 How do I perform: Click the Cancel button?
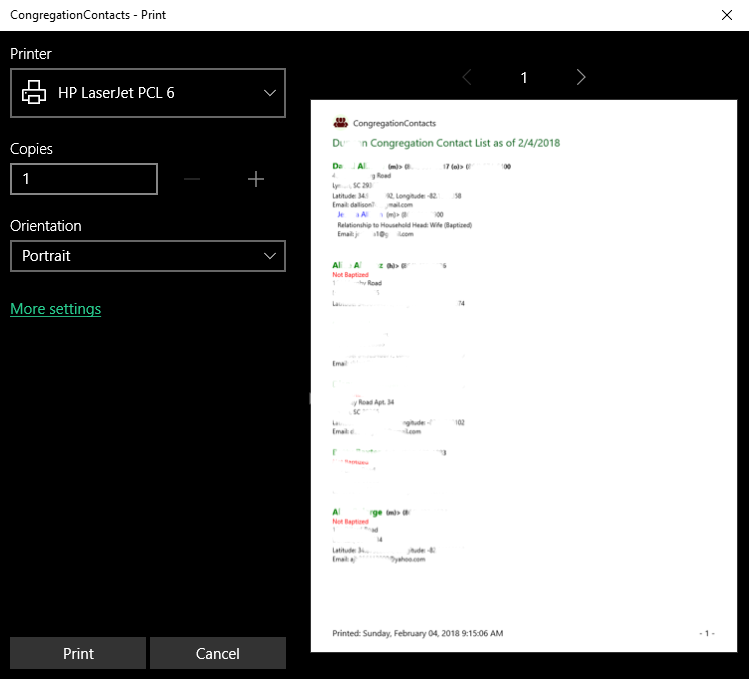pos(218,653)
